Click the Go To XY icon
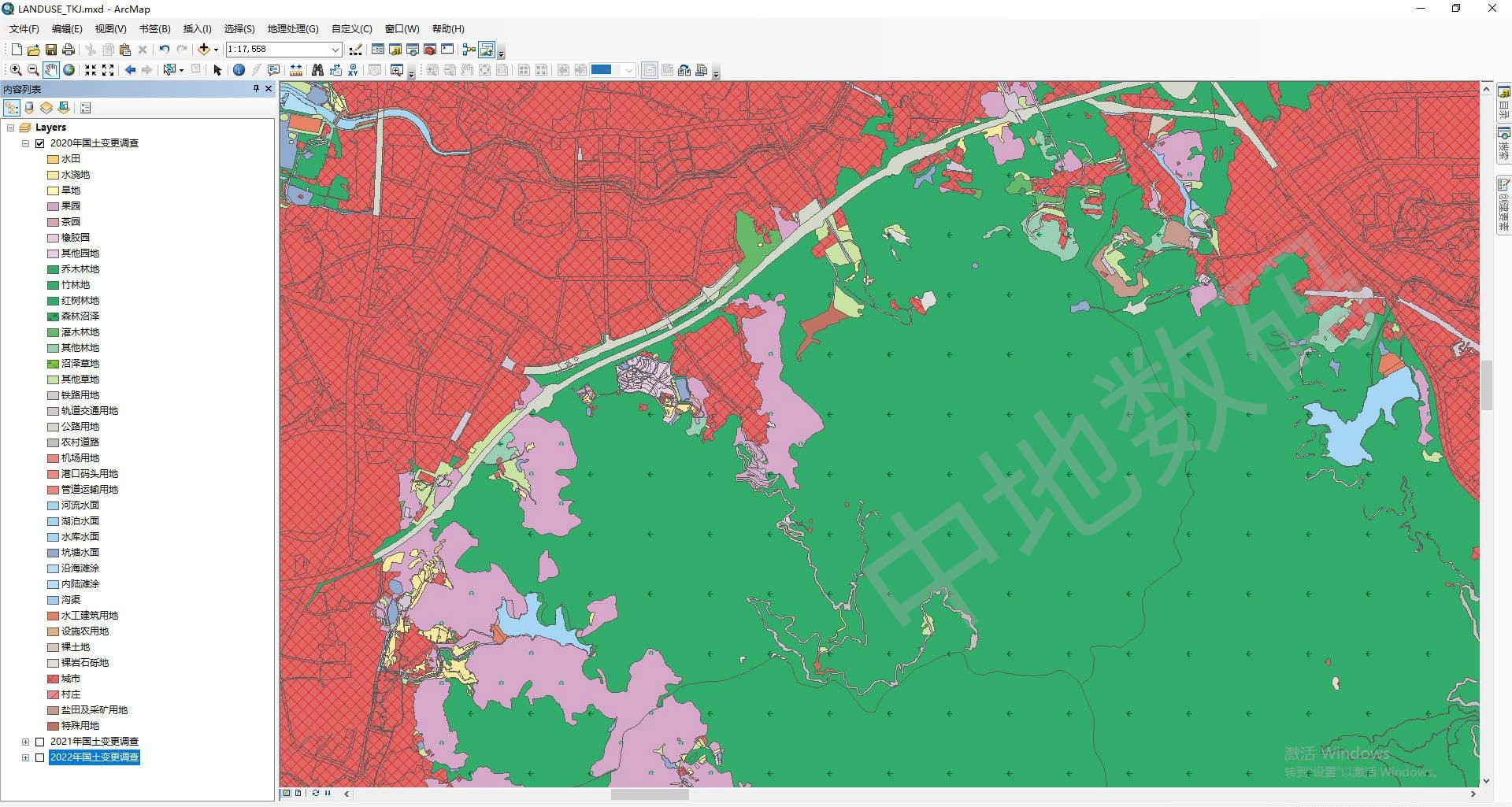 (353, 70)
